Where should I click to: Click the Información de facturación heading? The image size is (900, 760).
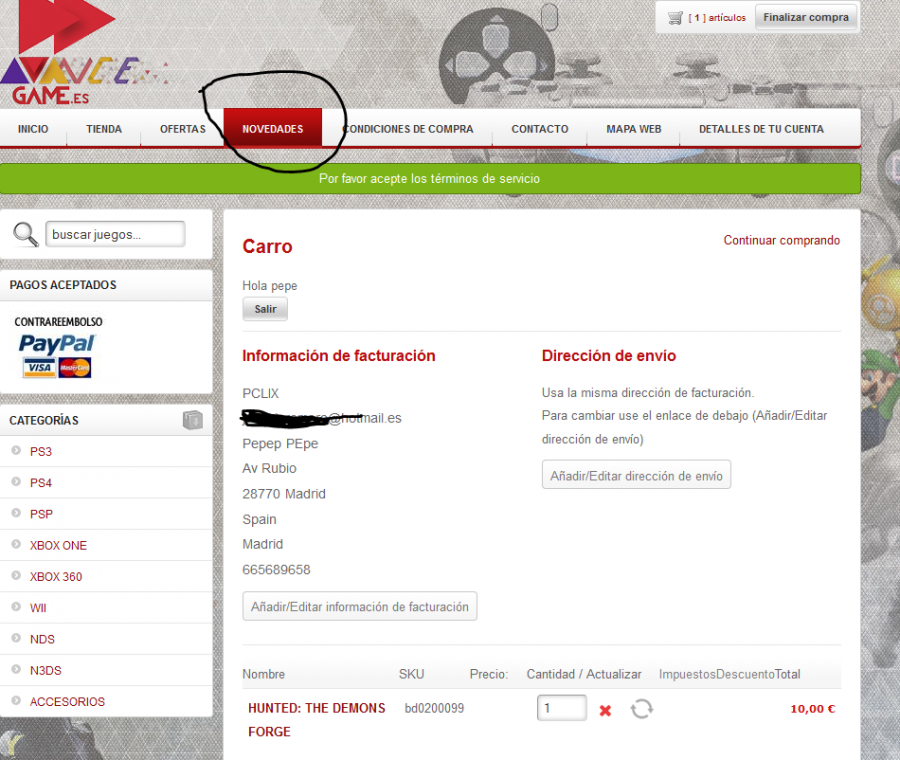click(x=339, y=356)
